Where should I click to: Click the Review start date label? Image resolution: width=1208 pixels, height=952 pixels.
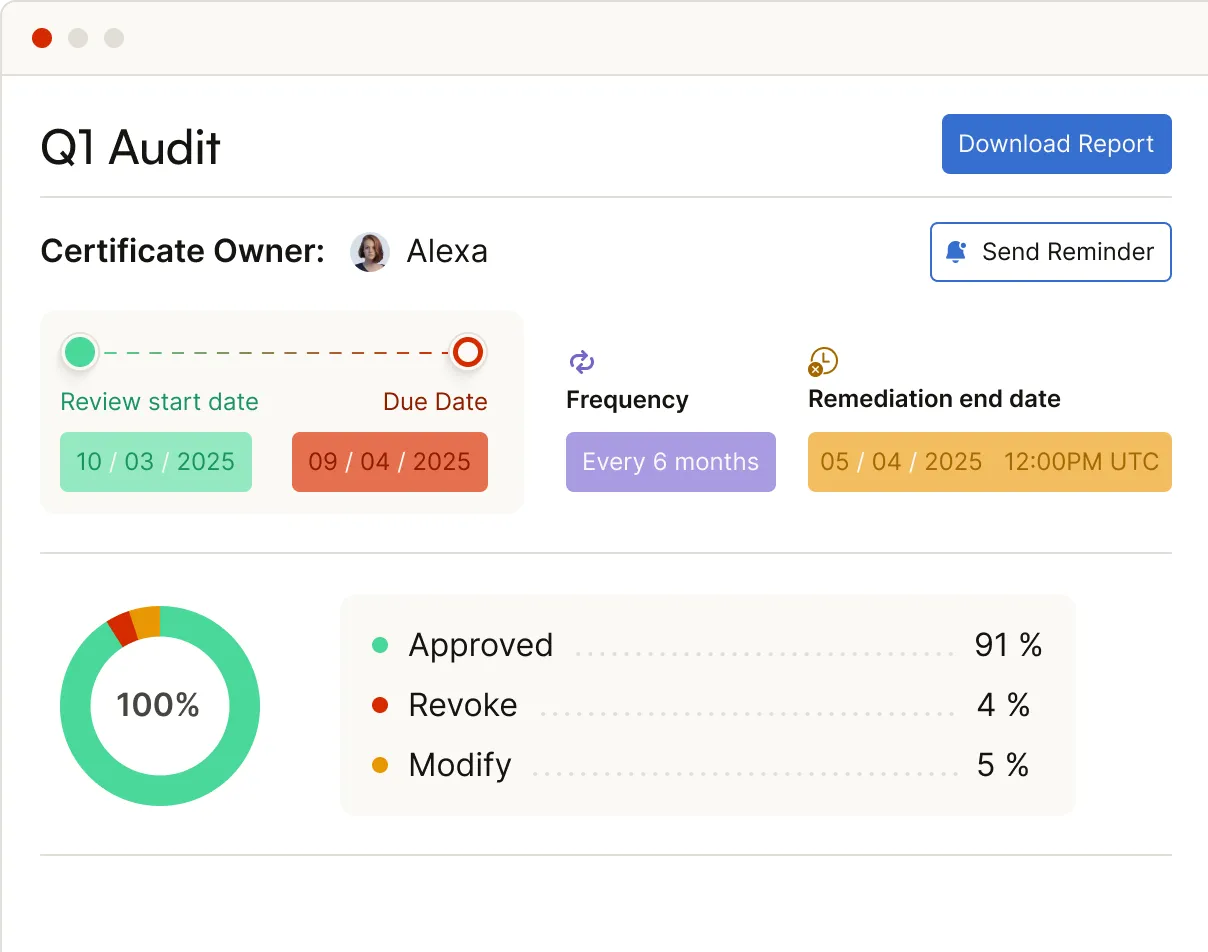click(160, 402)
